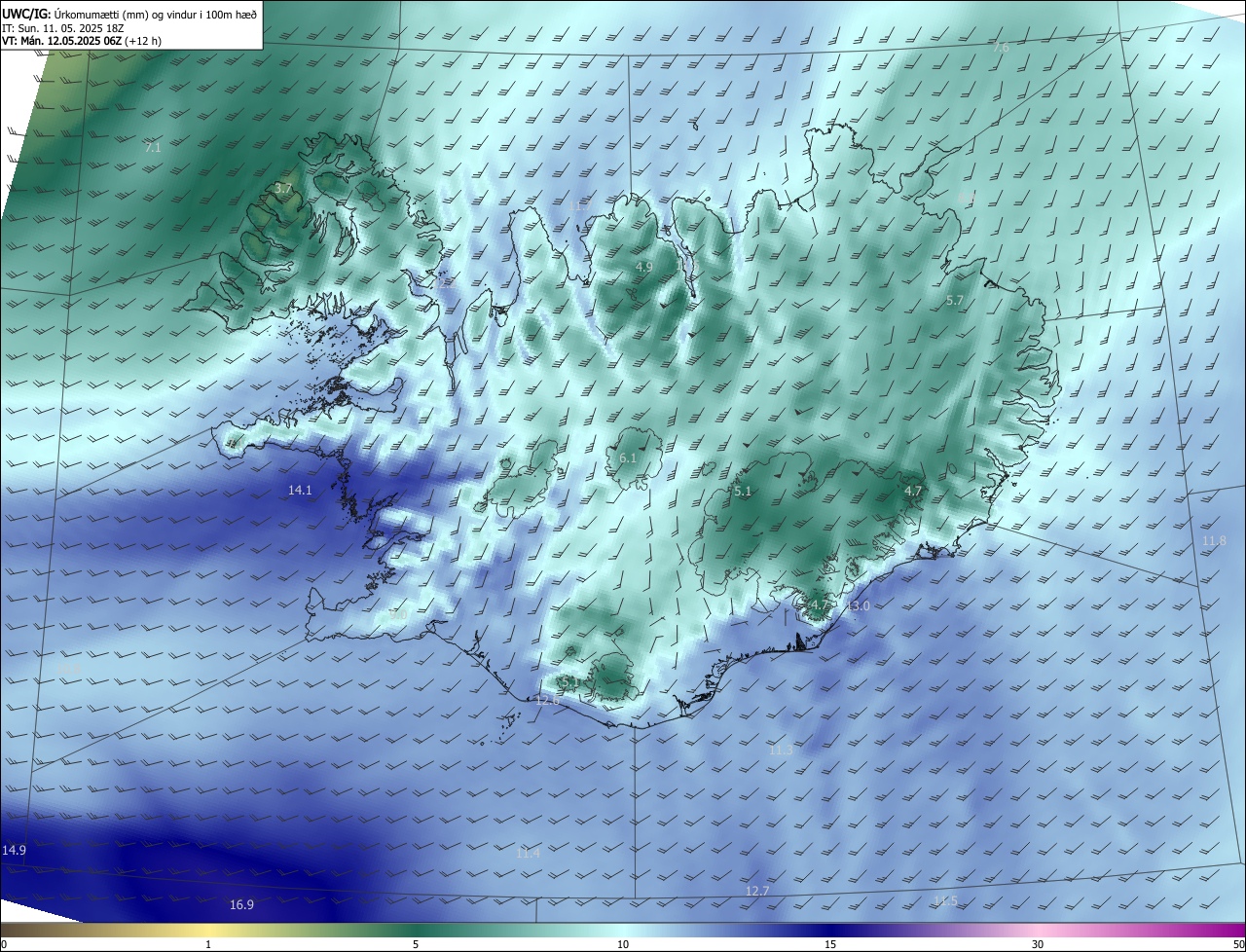Select the 11.5 value on the map
This screenshot has height=952, width=1246.
coord(945,901)
